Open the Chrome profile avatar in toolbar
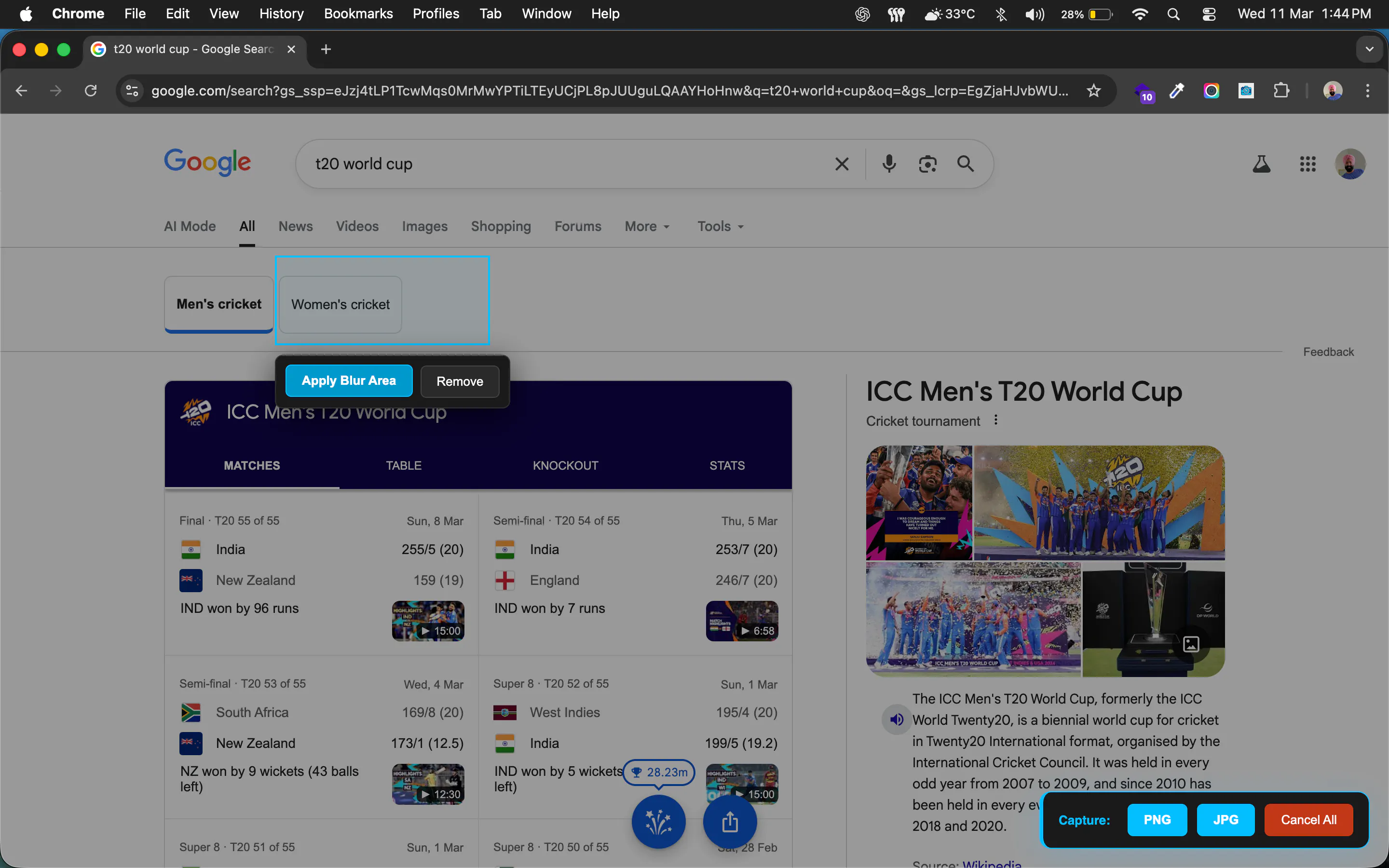 (1333, 91)
